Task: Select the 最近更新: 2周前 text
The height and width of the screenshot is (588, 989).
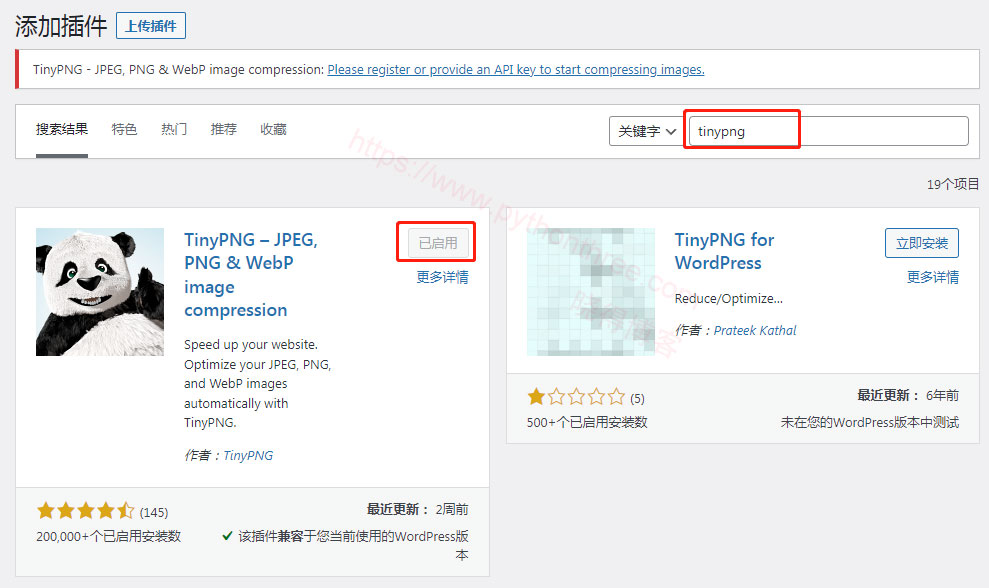Action: [418, 509]
